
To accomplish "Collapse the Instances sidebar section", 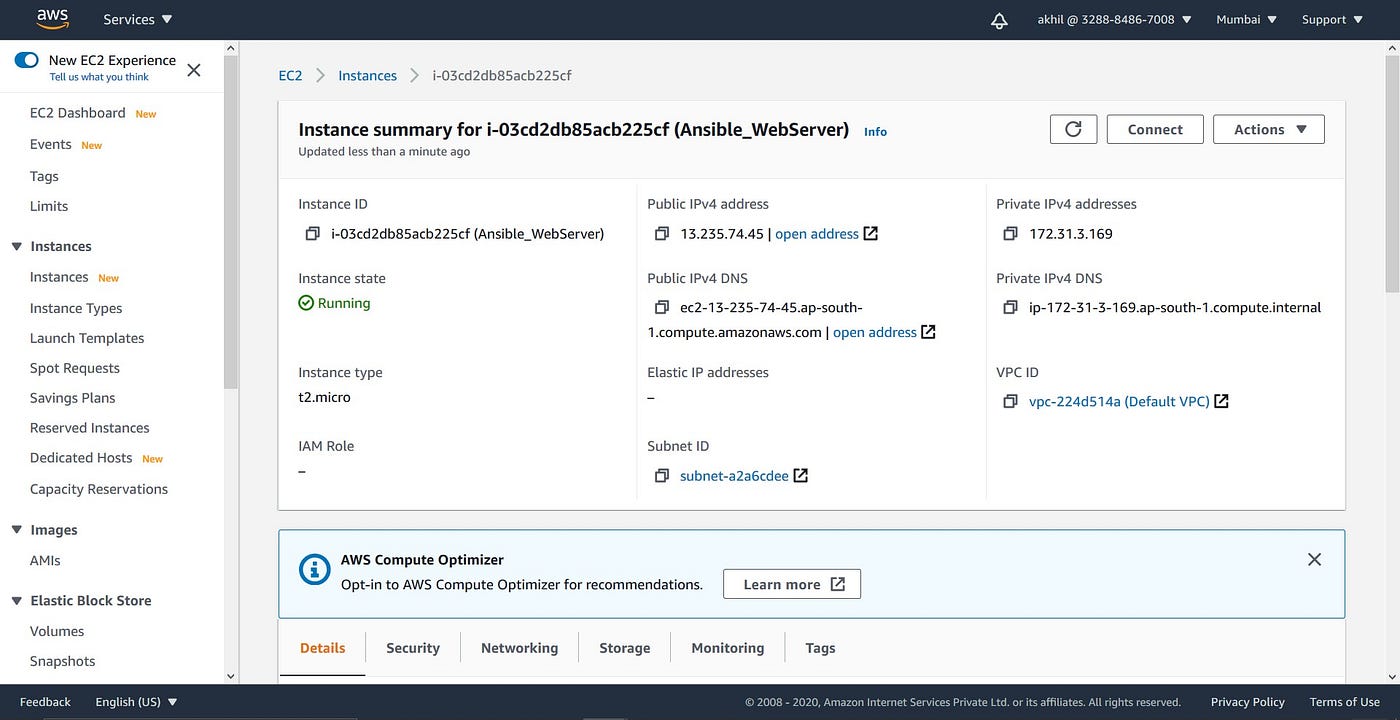I will 16,246.
